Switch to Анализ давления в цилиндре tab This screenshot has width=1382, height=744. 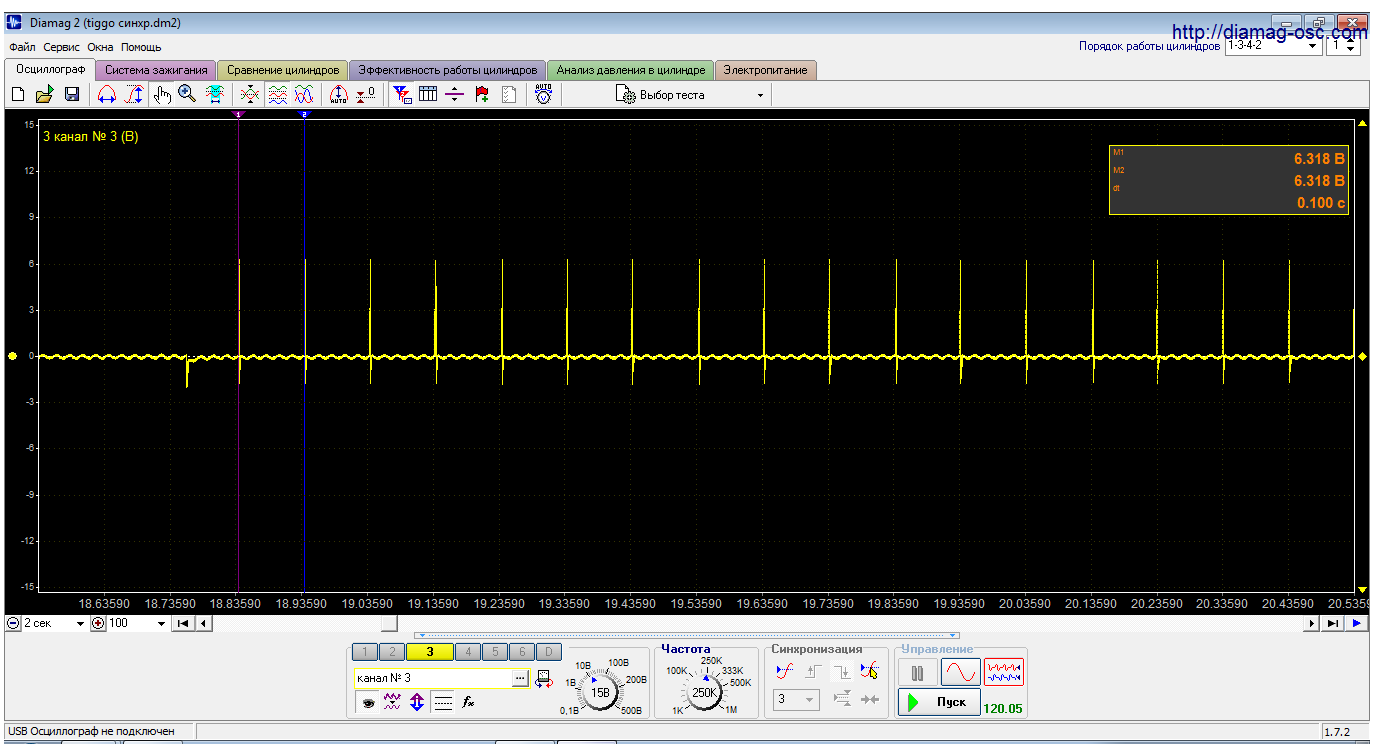631,70
